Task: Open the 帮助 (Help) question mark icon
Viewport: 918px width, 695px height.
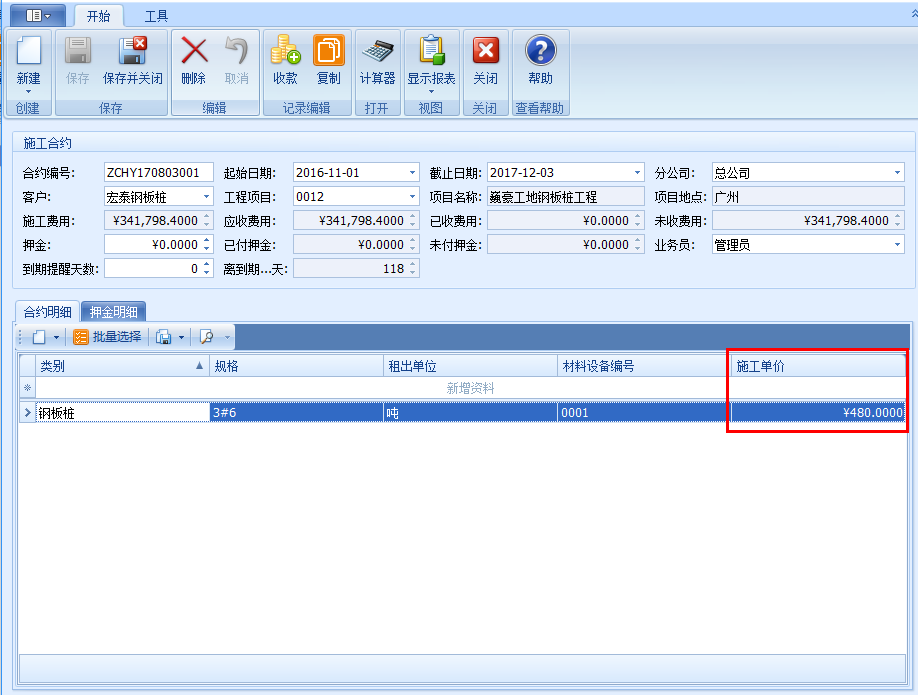Action: coord(540,50)
